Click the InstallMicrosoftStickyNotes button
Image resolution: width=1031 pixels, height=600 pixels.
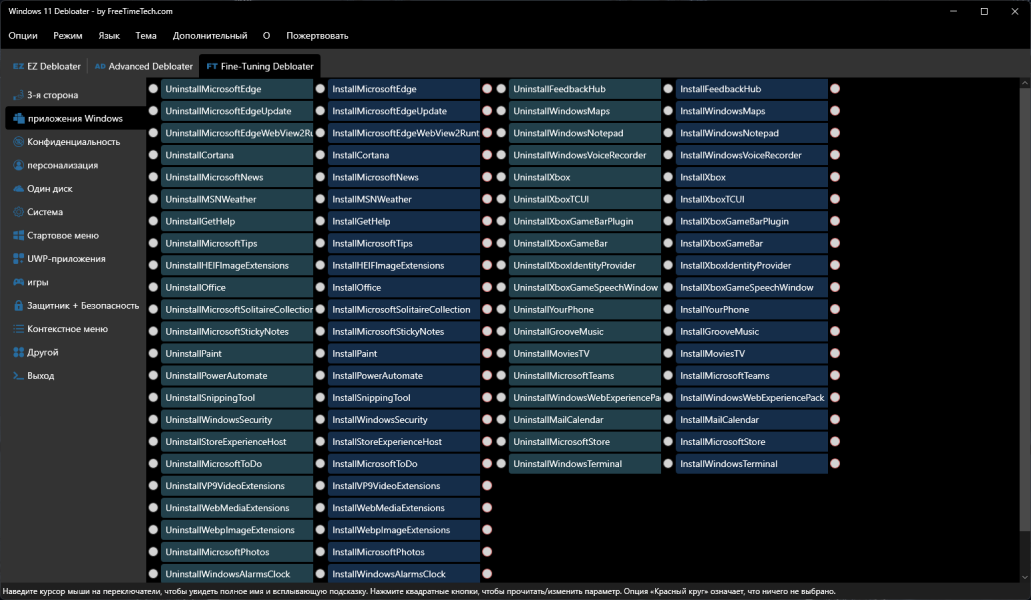(x=404, y=332)
